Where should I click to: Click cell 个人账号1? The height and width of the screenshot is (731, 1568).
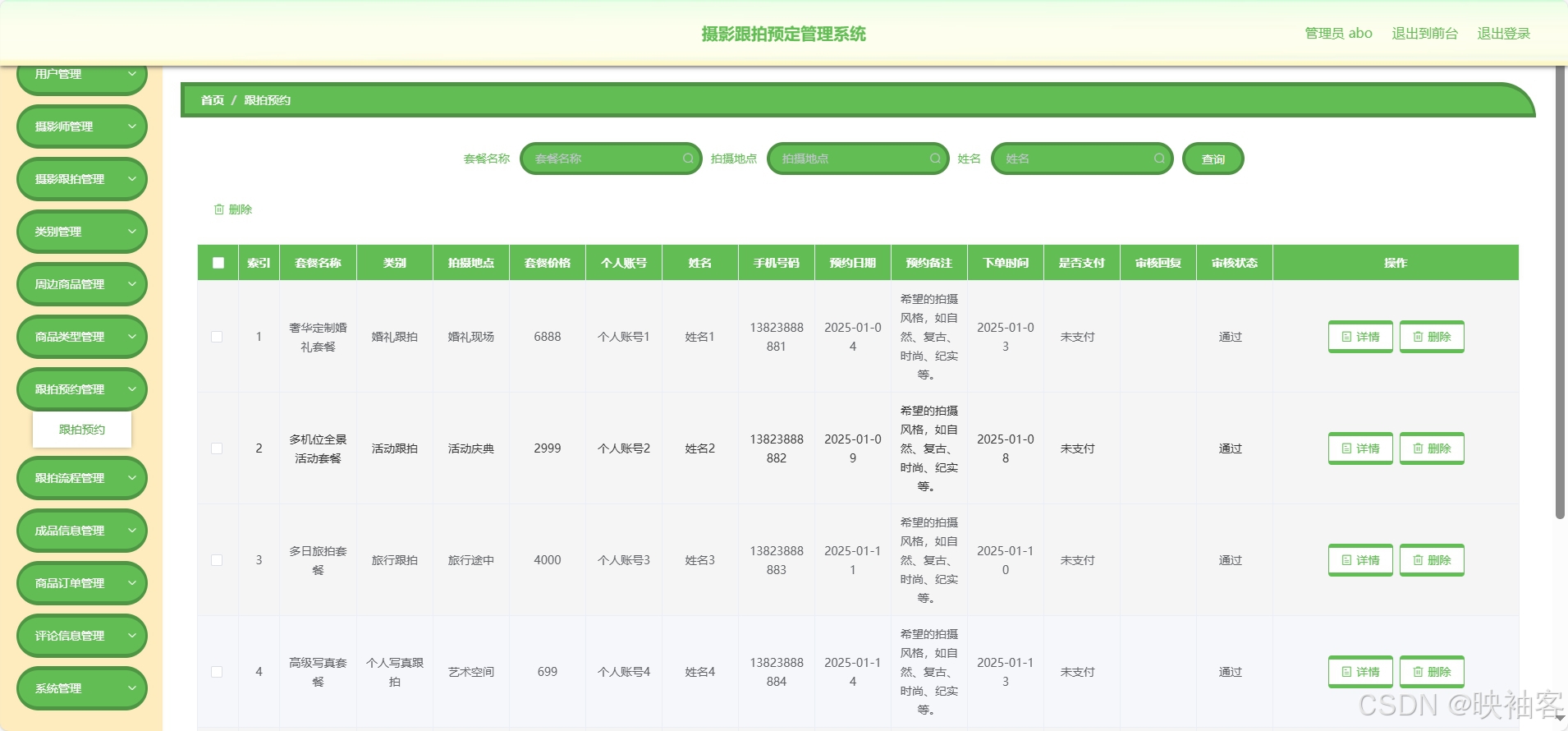pos(624,337)
